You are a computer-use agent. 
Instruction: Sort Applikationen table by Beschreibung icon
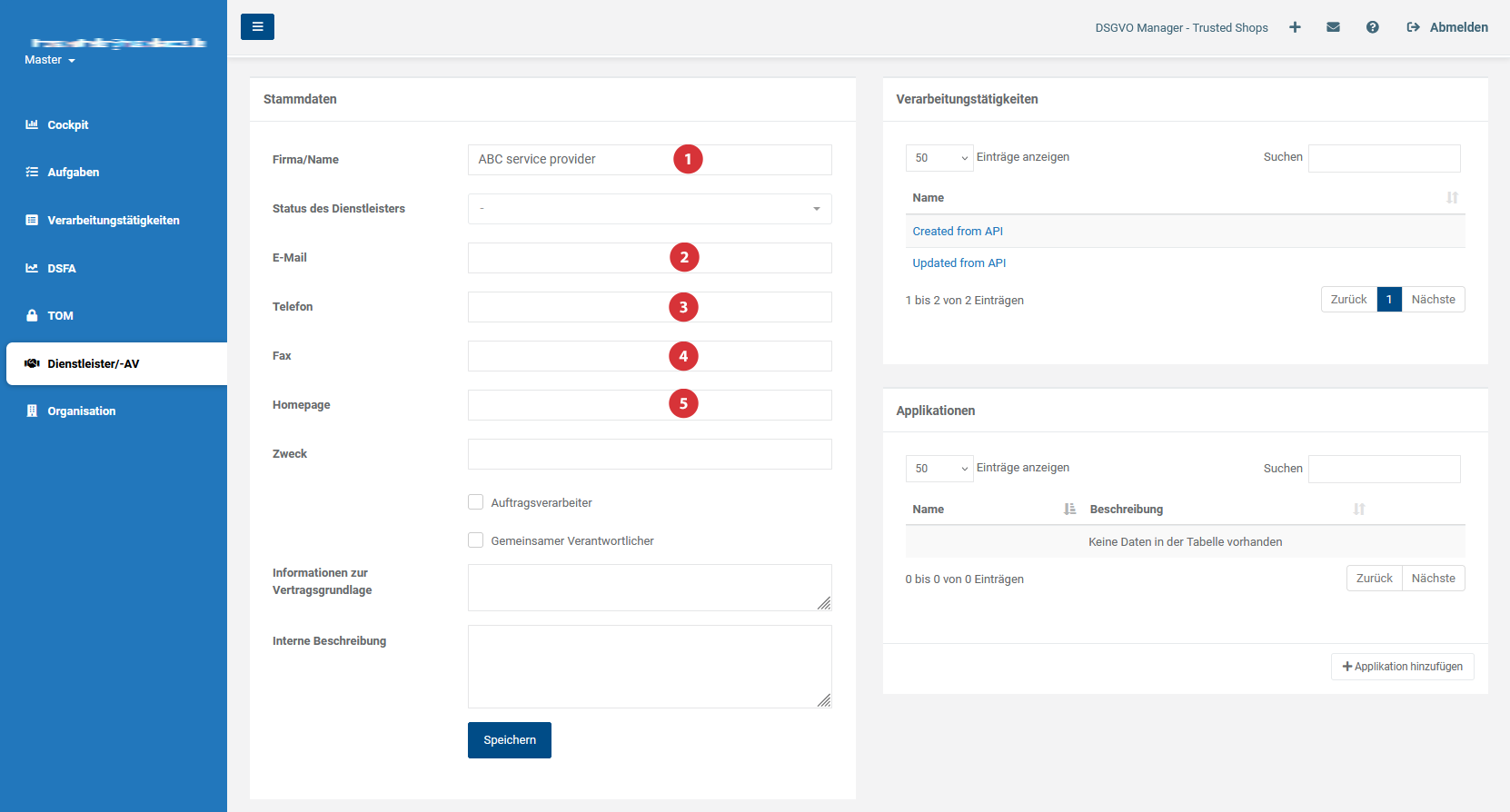pos(1359,509)
